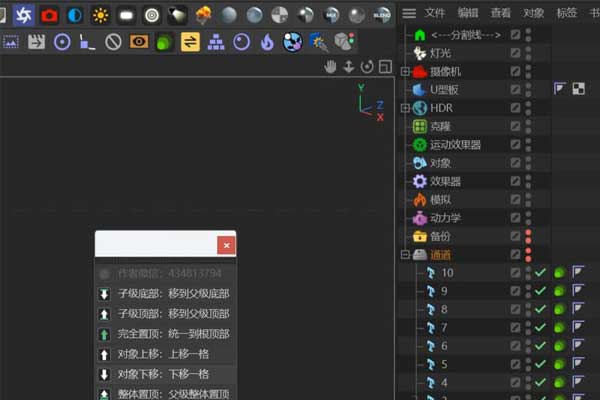Screen dimensions: 600x400
Task: Click the viewport orbit rotate icon
Action: pyautogui.click(x=367, y=67)
